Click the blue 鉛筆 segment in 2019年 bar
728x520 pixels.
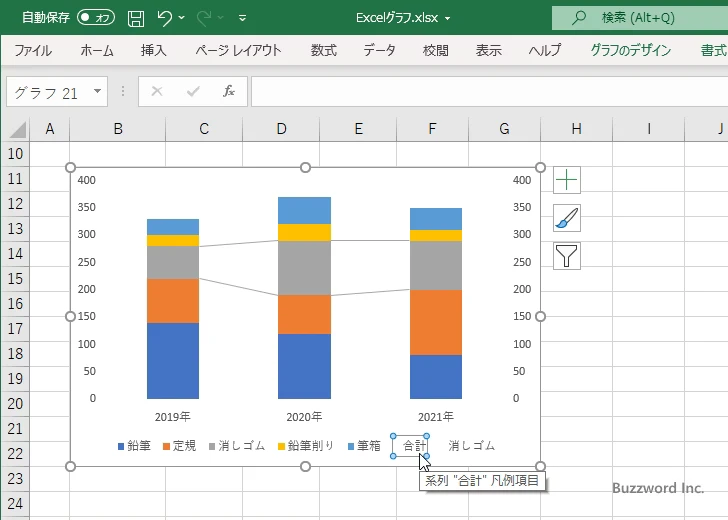tap(173, 361)
